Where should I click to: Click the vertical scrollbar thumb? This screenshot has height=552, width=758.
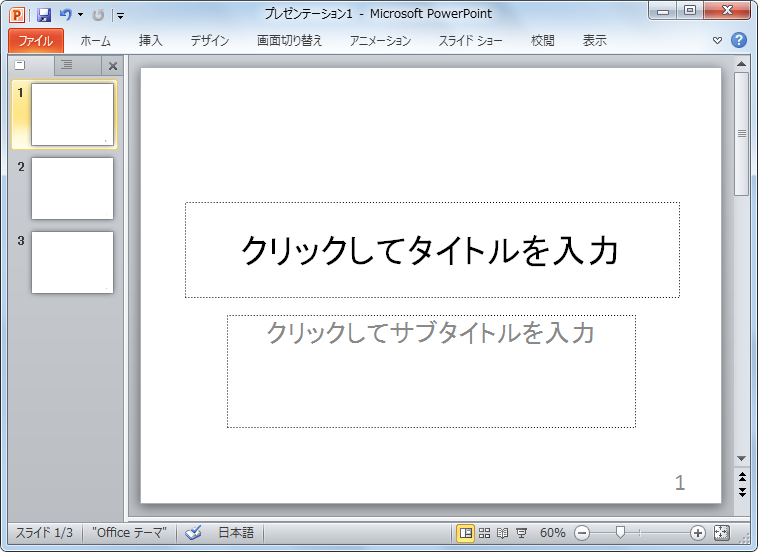742,134
